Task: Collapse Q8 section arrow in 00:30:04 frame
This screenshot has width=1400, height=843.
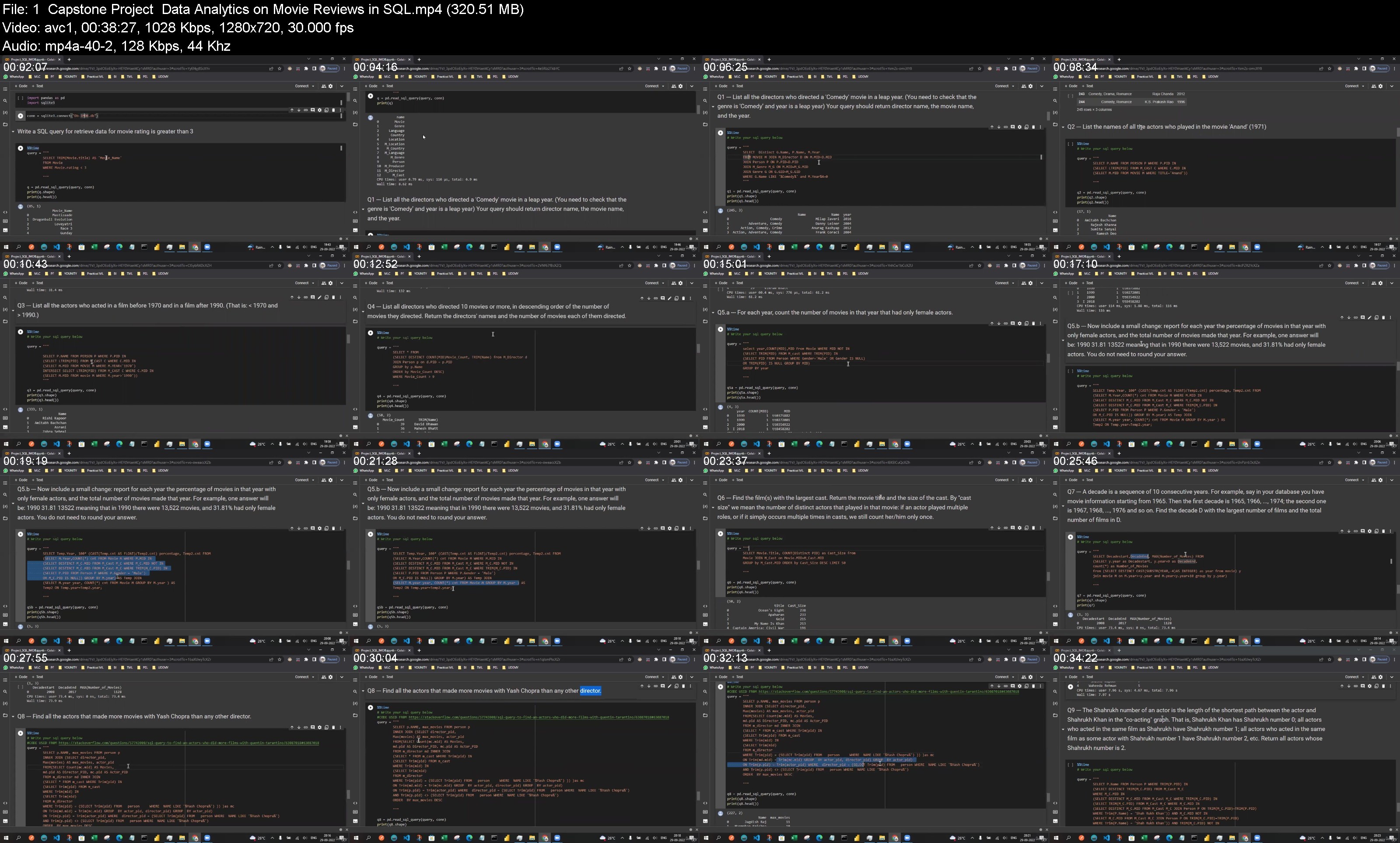Action: point(363,691)
